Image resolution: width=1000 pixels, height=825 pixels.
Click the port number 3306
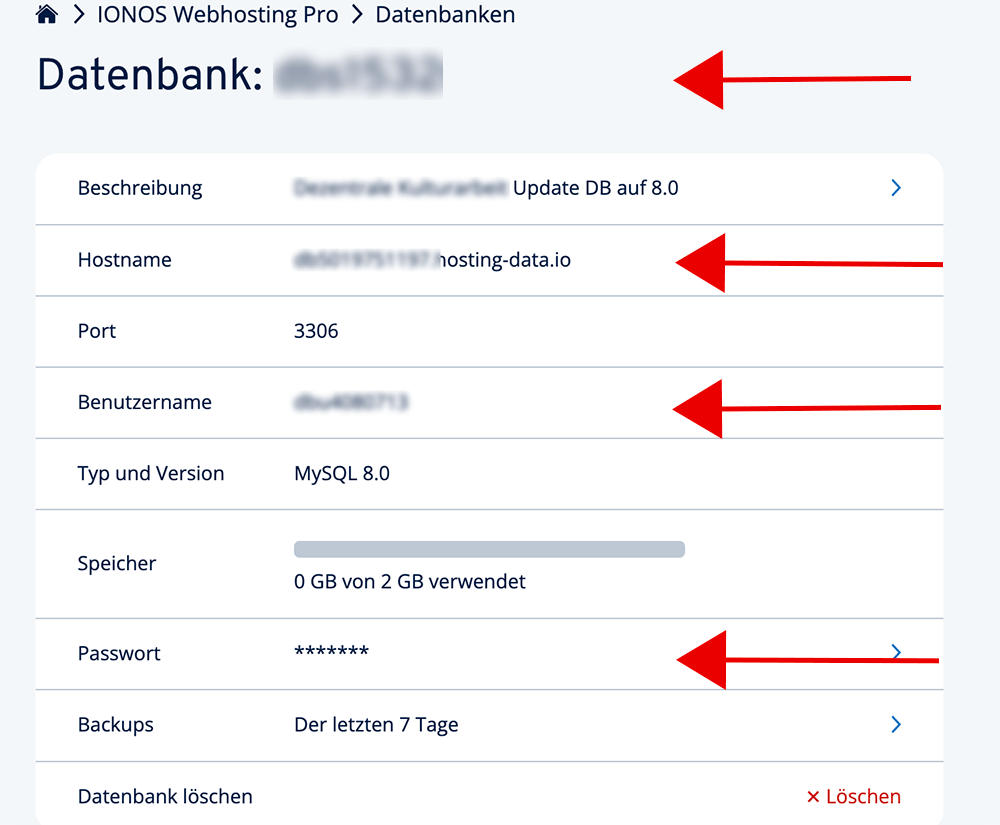[x=316, y=331]
